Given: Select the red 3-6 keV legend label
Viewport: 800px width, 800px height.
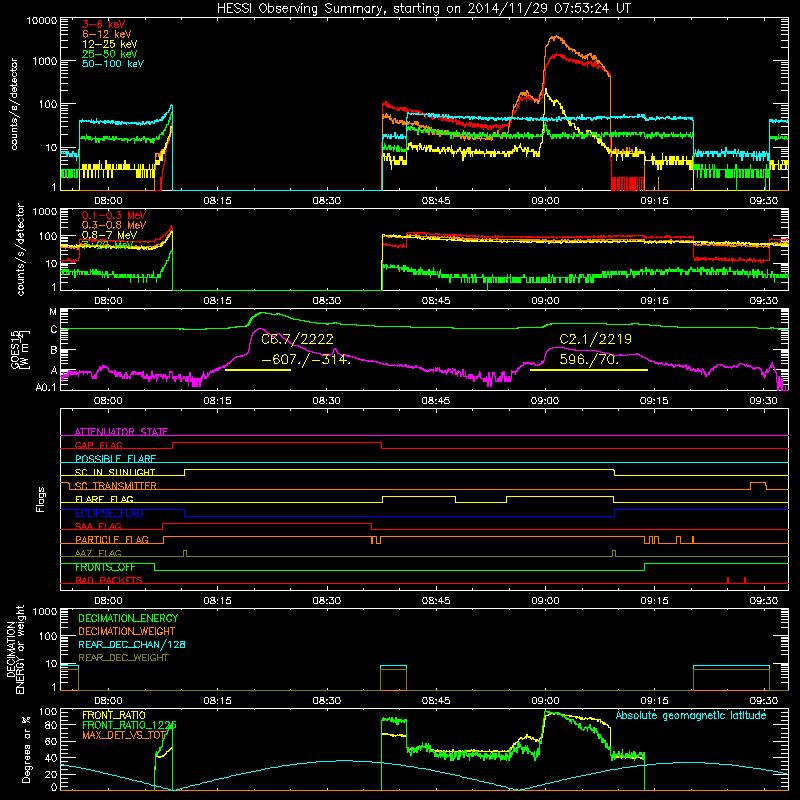Looking at the screenshot, I should pyautogui.click(x=104, y=24).
